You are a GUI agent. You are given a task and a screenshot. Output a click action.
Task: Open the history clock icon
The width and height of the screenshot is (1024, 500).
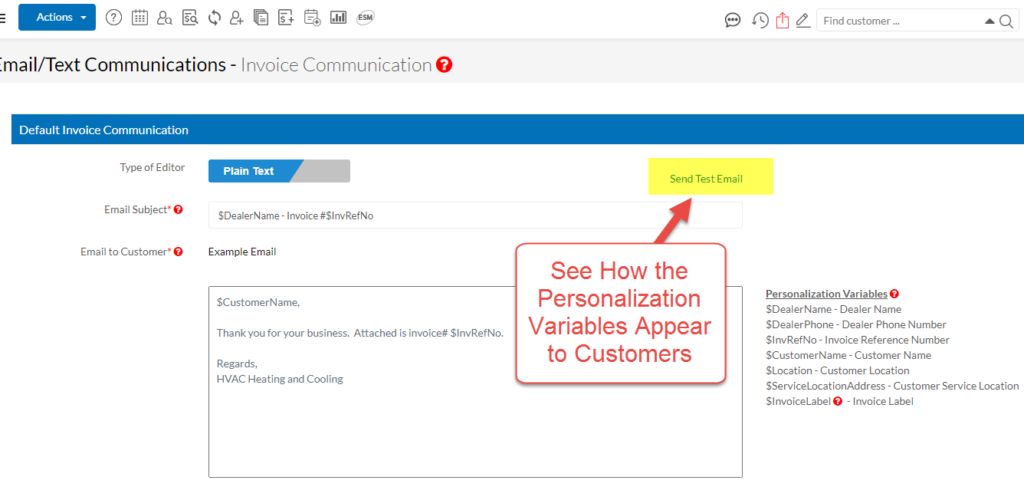coord(760,21)
